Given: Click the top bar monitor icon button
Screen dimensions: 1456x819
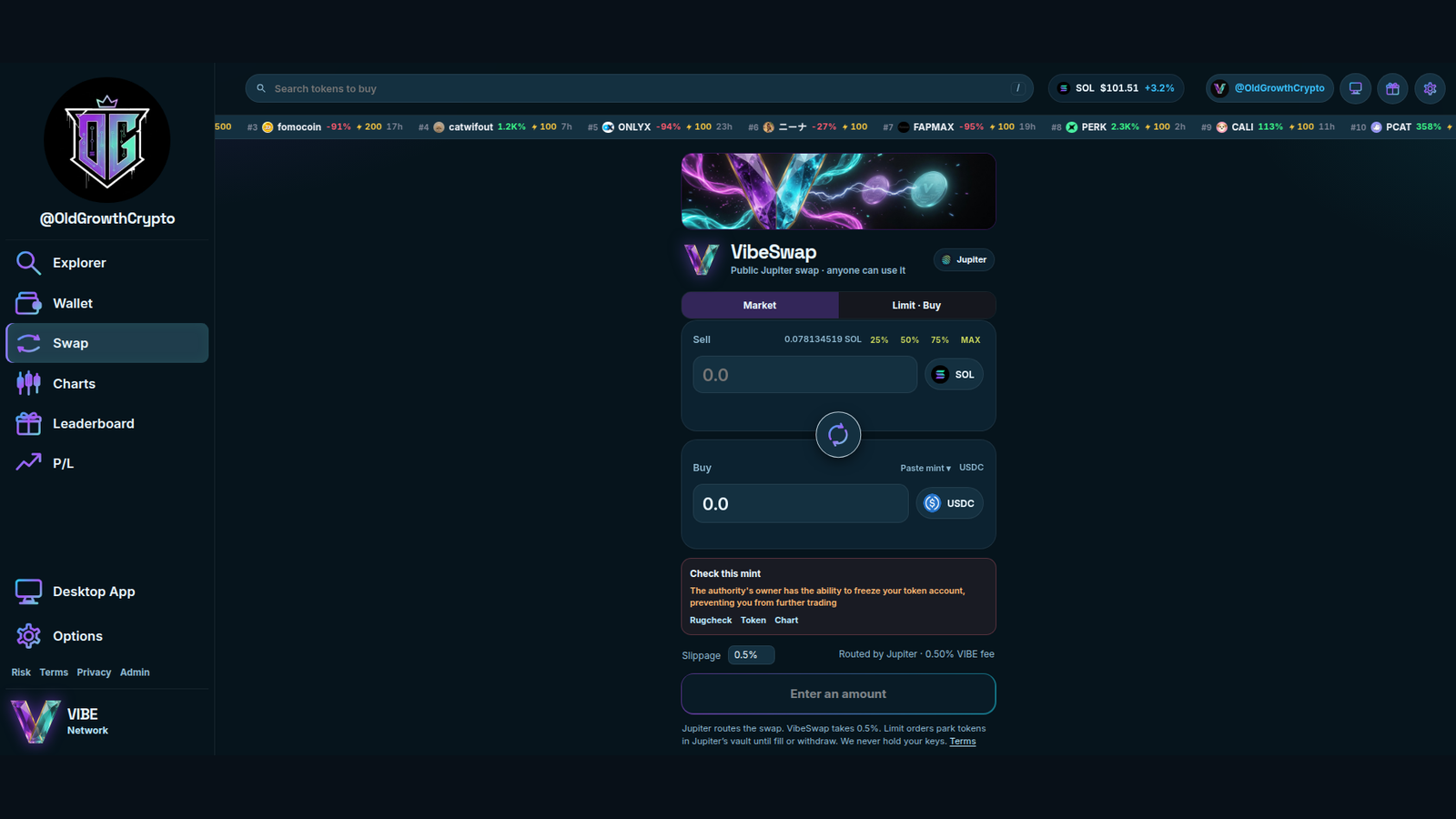Looking at the screenshot, I should click(1355, 88).
